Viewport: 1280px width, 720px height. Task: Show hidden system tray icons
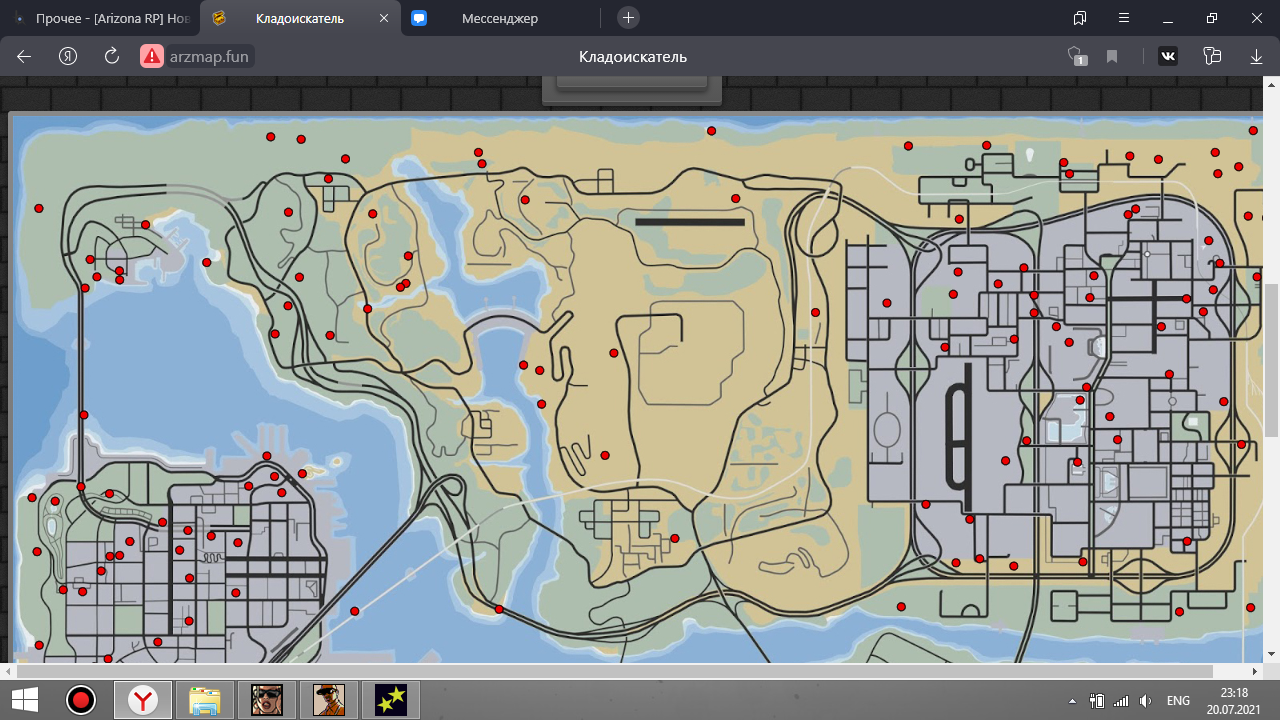point(1073,701)
